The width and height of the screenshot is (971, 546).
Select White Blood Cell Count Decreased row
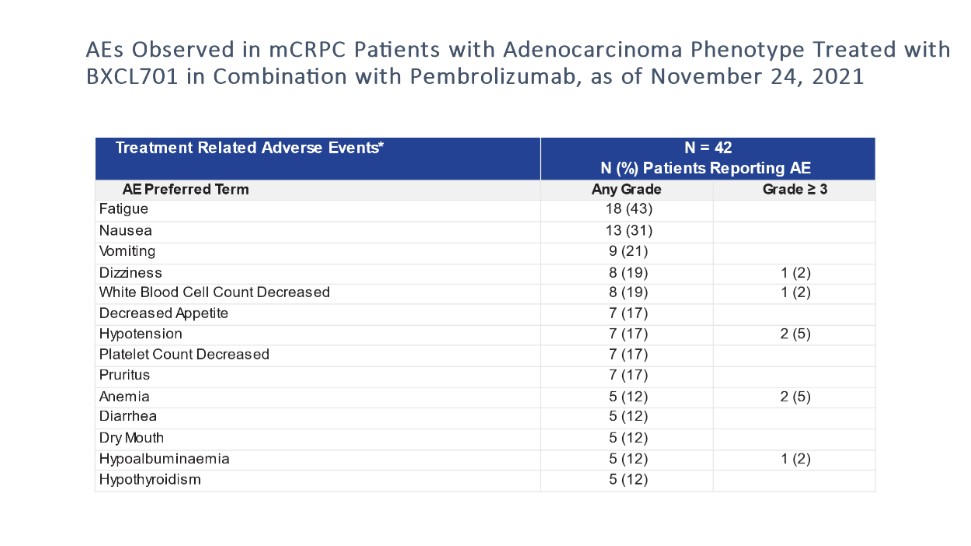(x=214, y=292)
